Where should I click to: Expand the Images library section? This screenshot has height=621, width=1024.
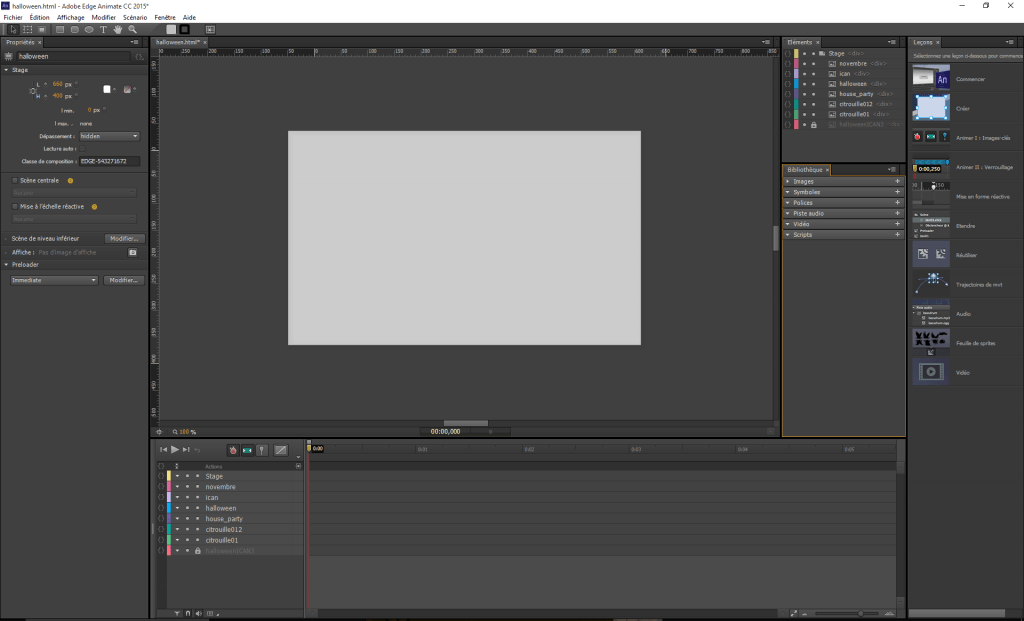[788, 182]
